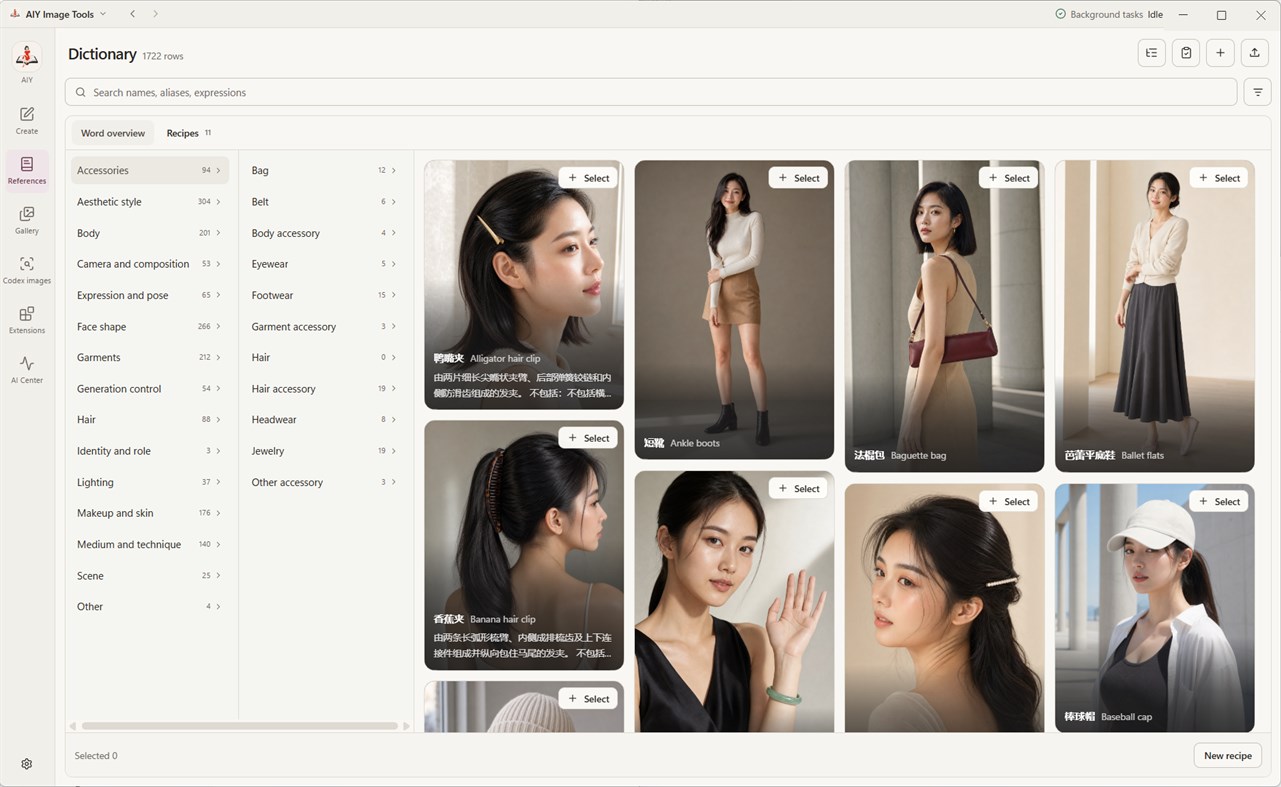
Task: Open the filter options icon beside search
Action: click(x=1258, y=92)
